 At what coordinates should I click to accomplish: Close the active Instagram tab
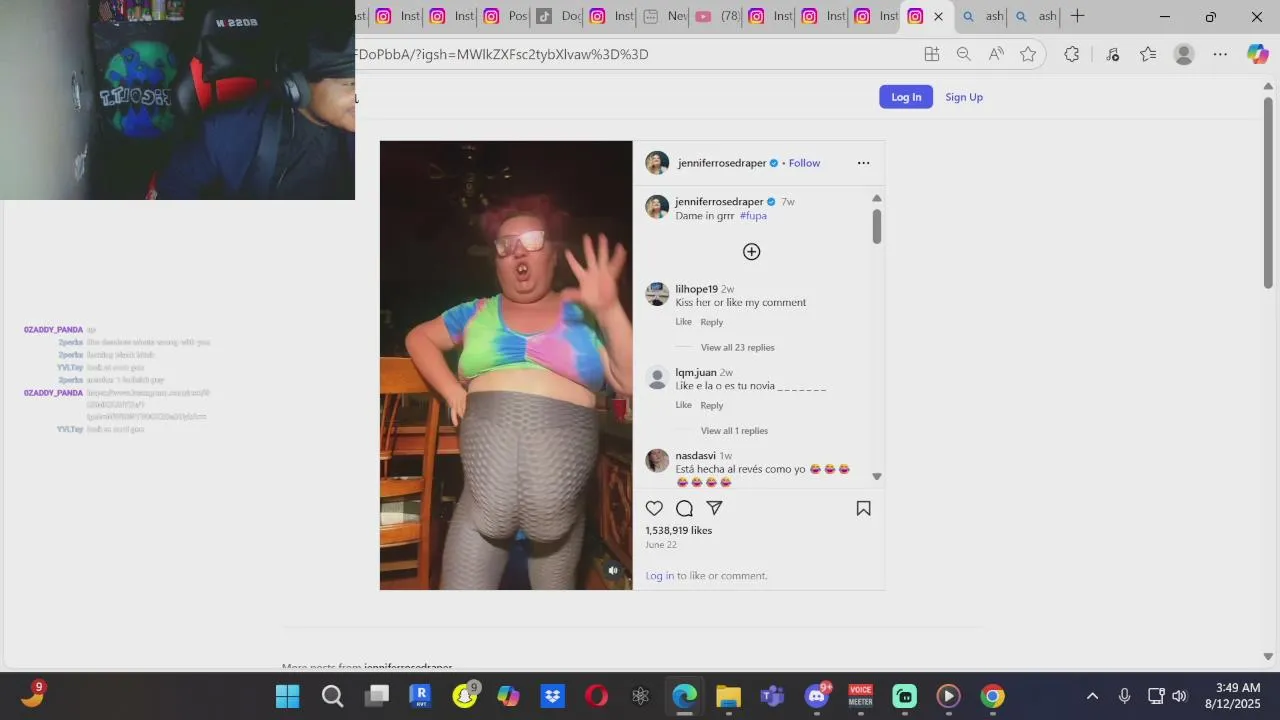(x=938, y=16)
